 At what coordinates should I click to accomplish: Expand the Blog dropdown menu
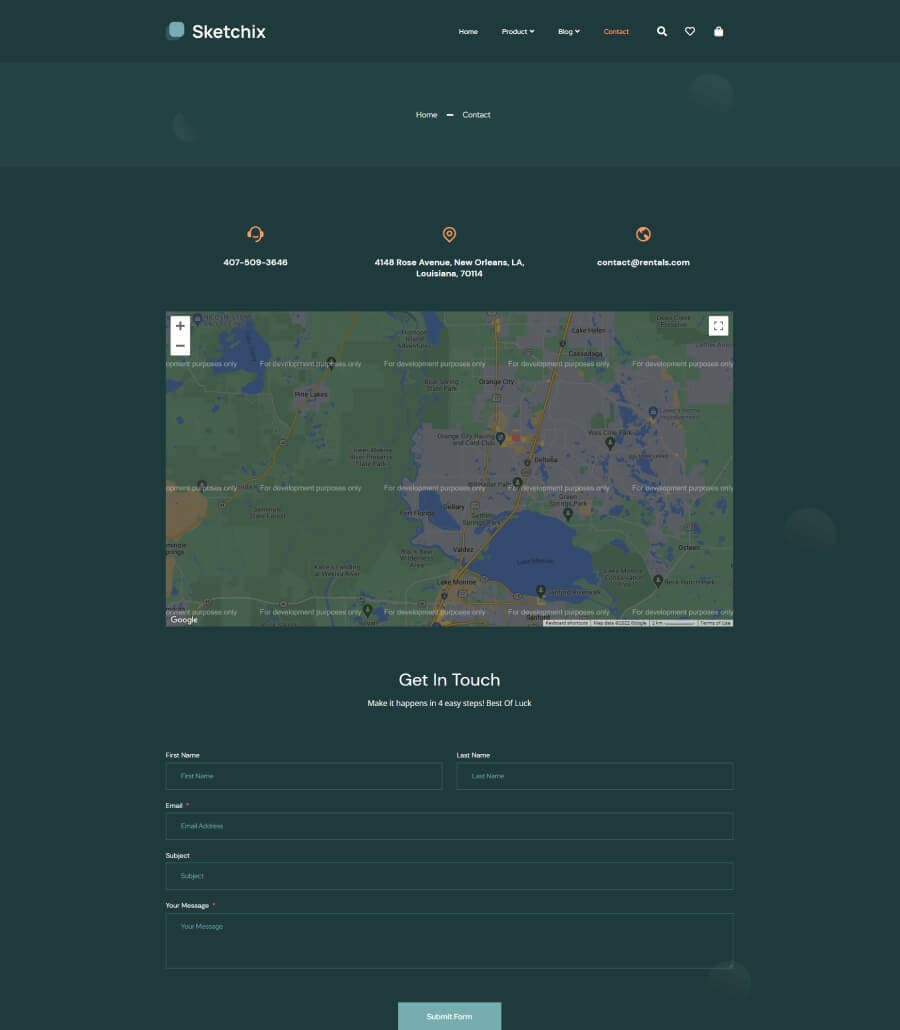[x=568, y=31]
